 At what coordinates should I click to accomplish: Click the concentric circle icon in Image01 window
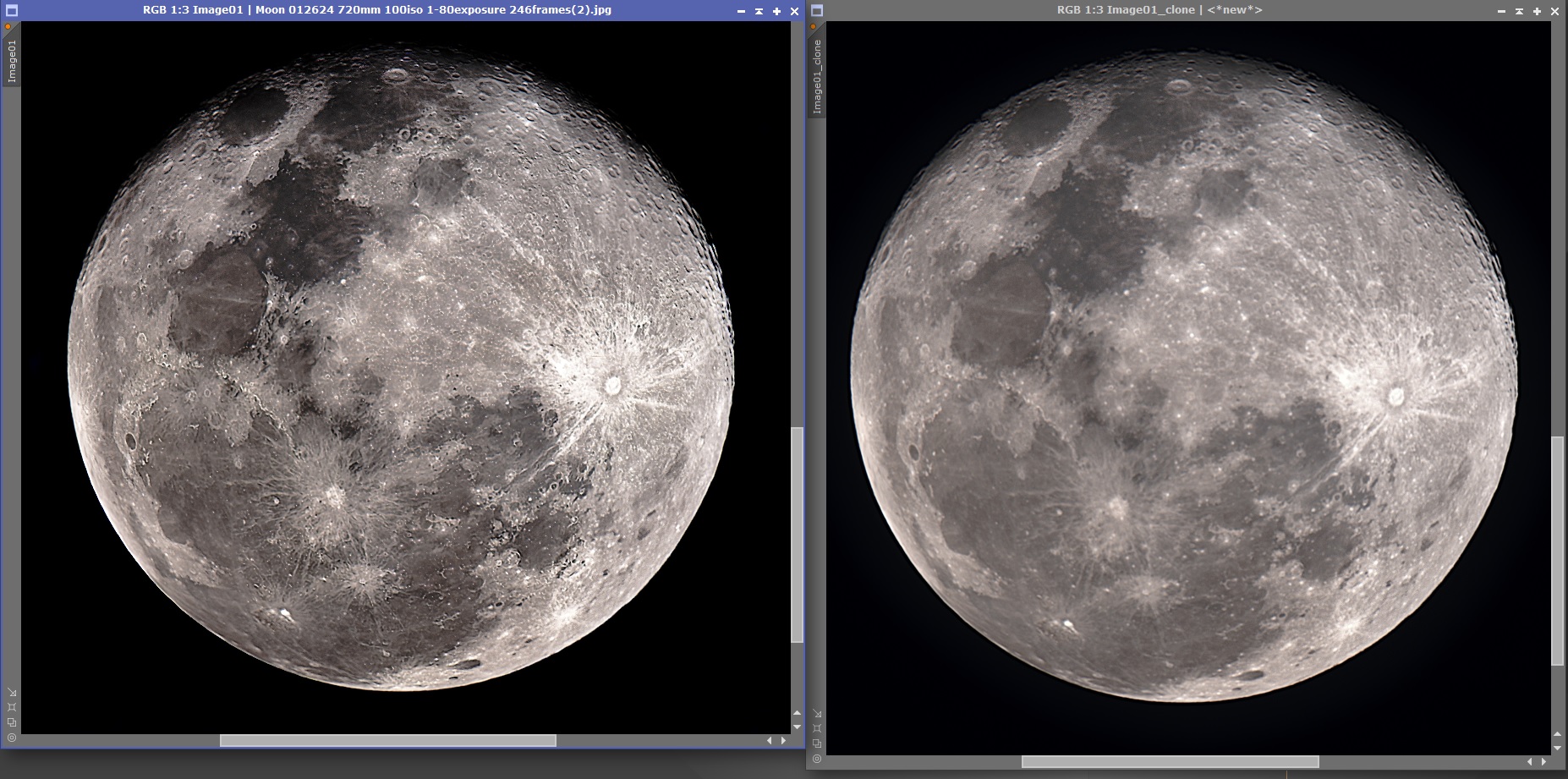(x=11, y=738)
